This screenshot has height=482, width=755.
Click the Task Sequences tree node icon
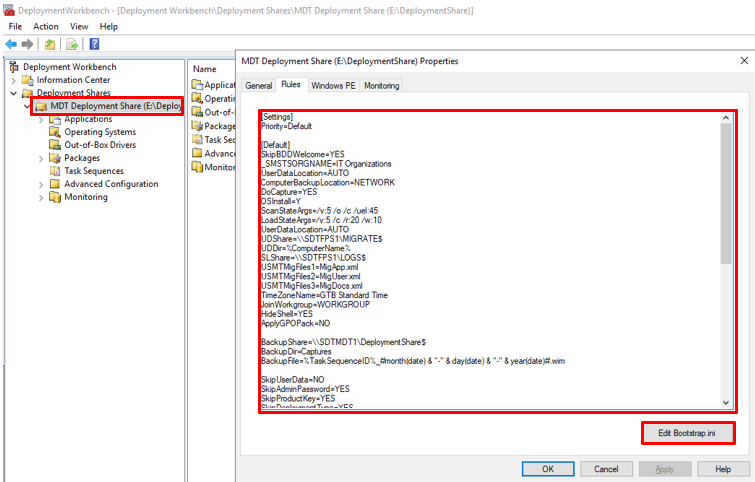click(55, 171)
